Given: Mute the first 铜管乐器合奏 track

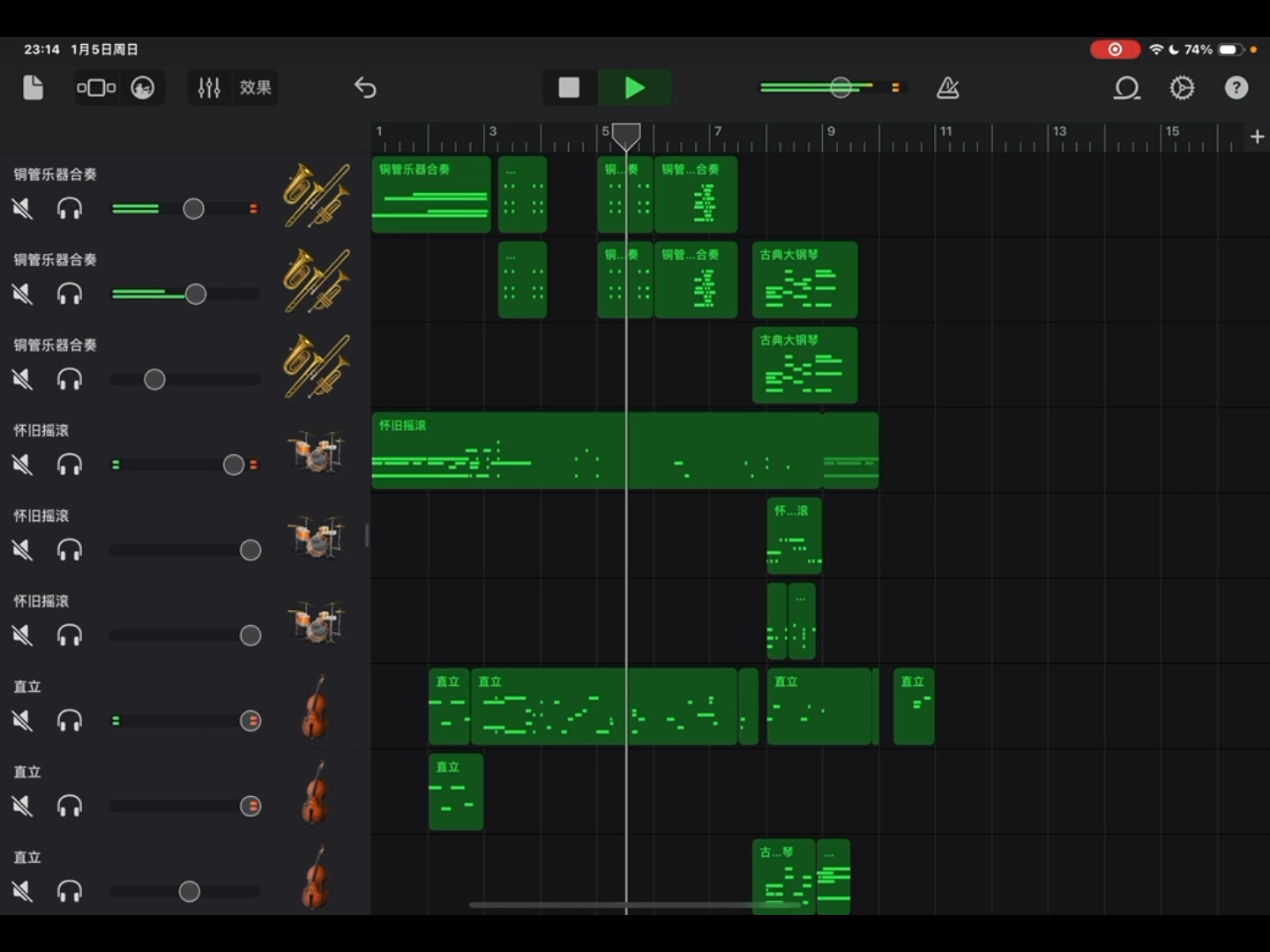Looking at the screenshot, I should 22,209.
